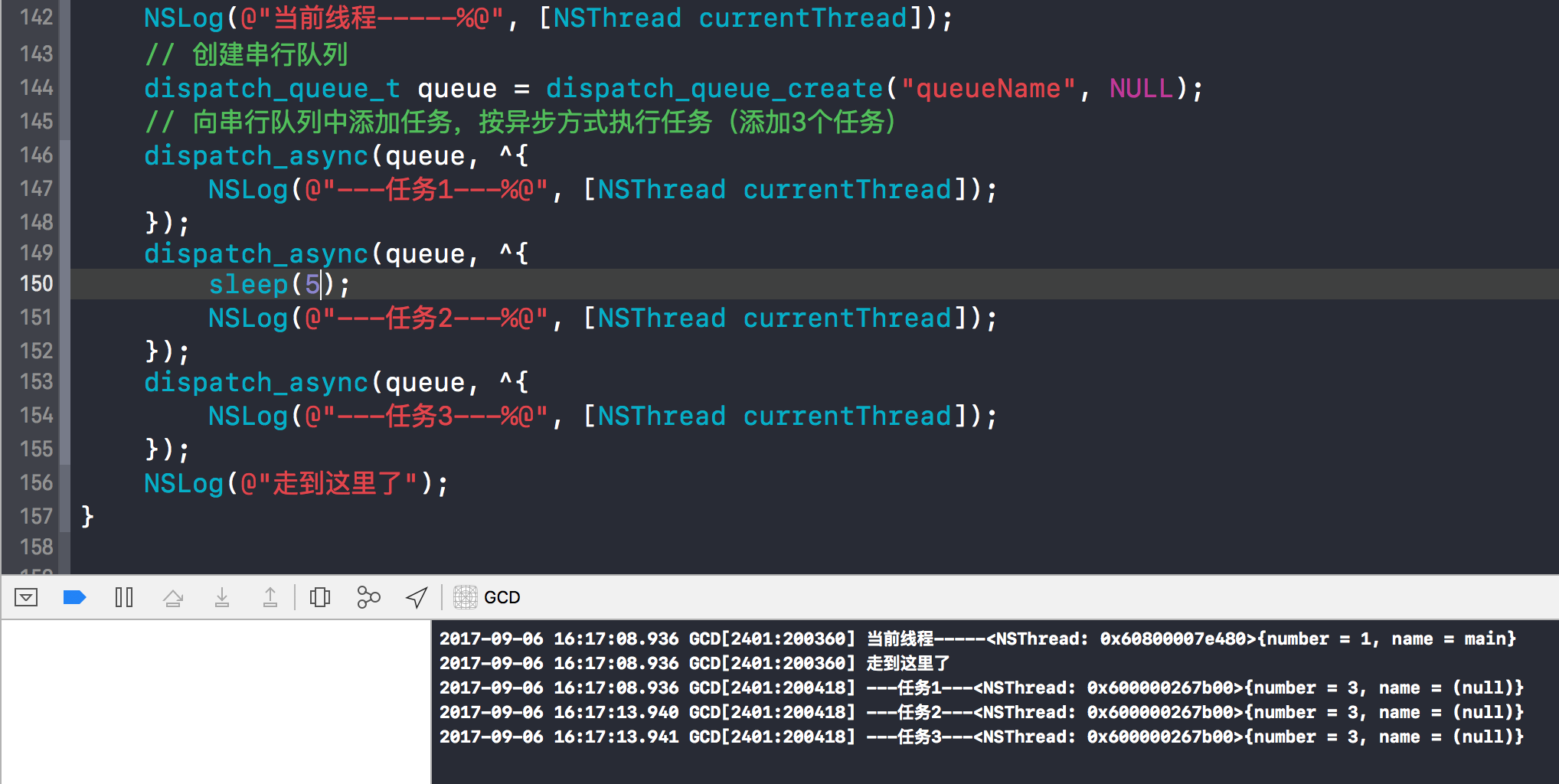Click inside the empty variables view pane
1559x784 pixels.
216,701
